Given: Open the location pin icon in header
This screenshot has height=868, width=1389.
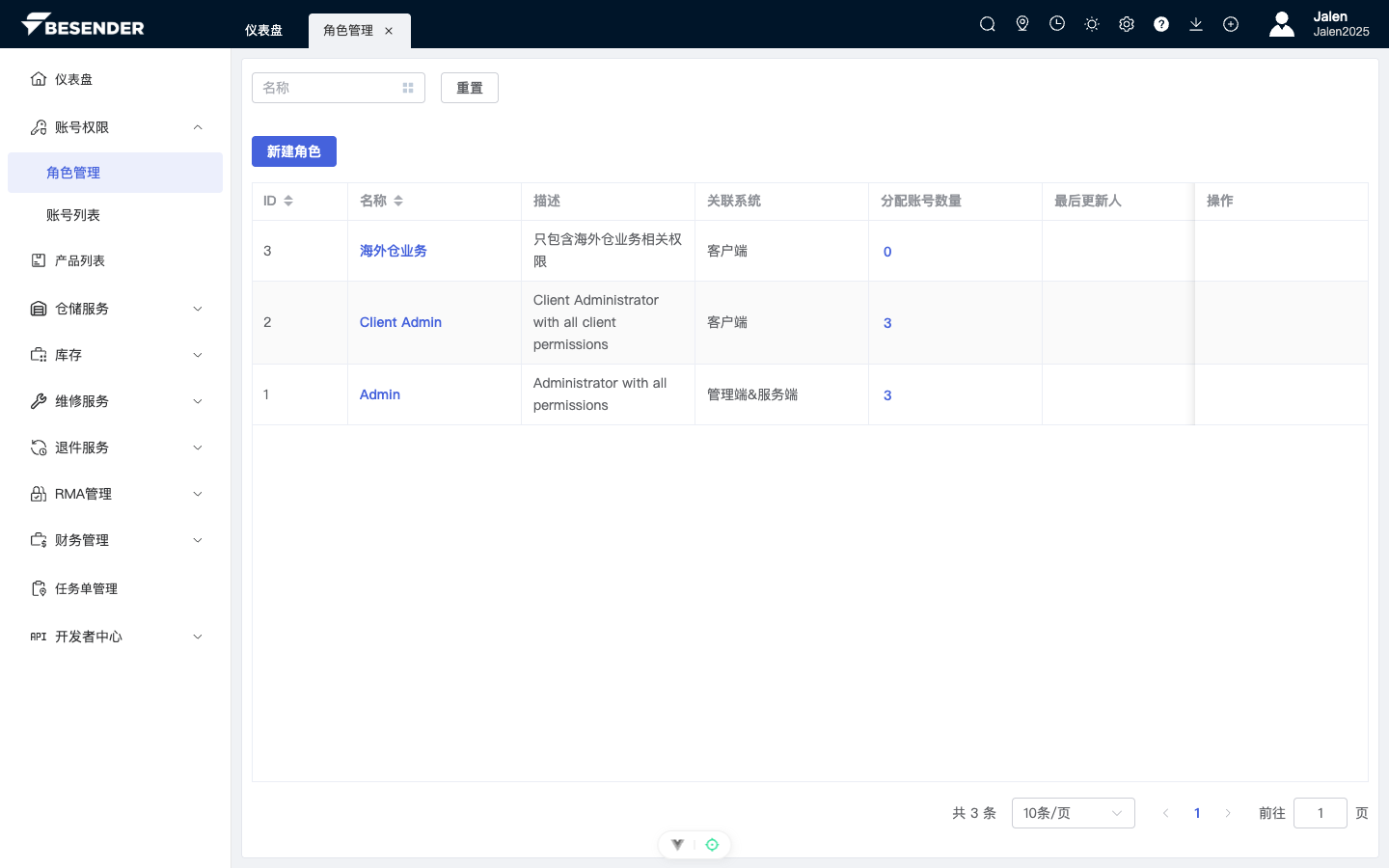Looking at the screenshot, I should (1022, 24).
